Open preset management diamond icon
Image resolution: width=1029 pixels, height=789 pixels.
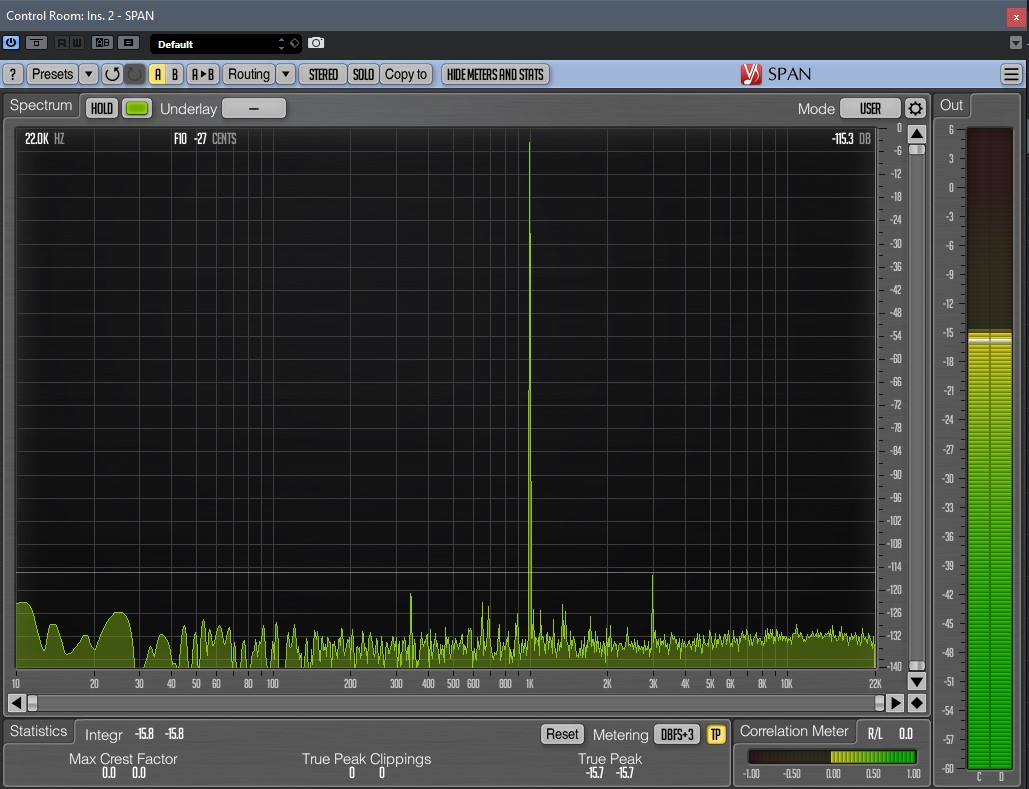coord(295,43)
